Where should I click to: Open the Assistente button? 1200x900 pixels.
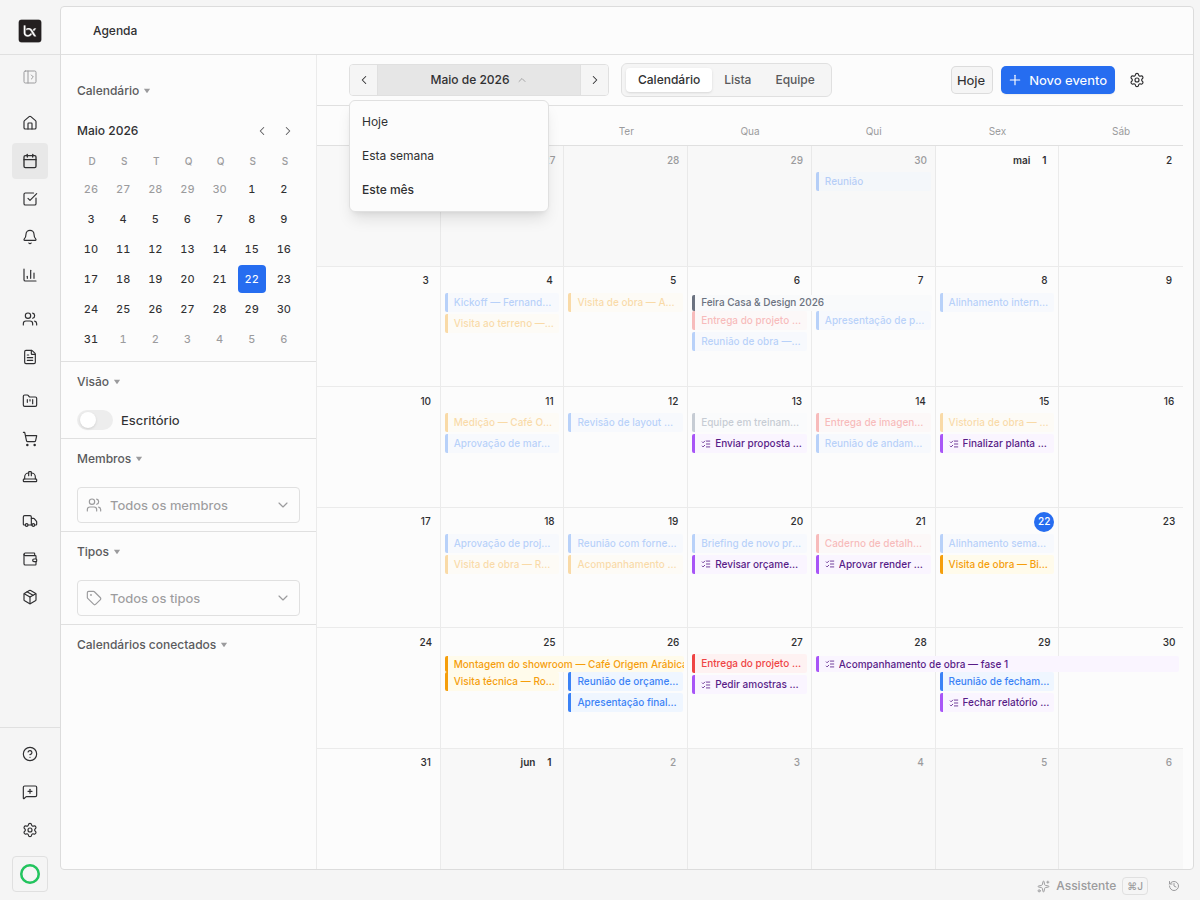[1092, 886]
